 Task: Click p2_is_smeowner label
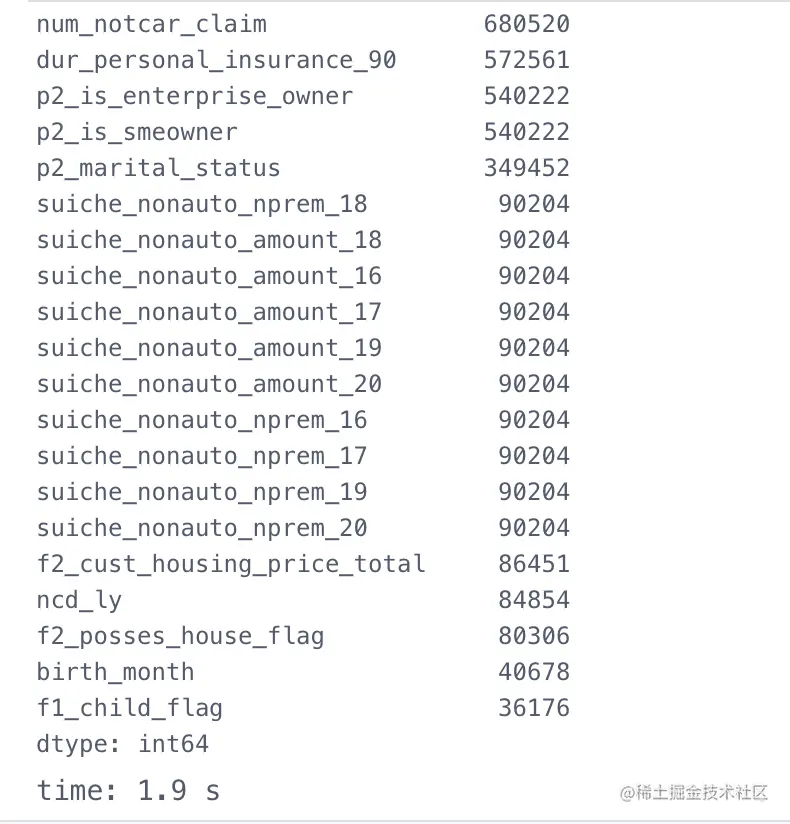[x=137, y=132]
